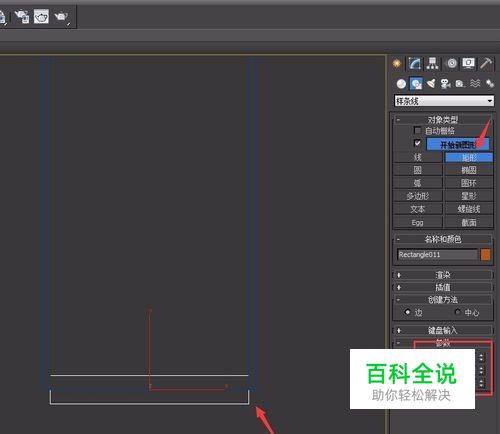Select the Geometry sphere category icon

(401, 83)
